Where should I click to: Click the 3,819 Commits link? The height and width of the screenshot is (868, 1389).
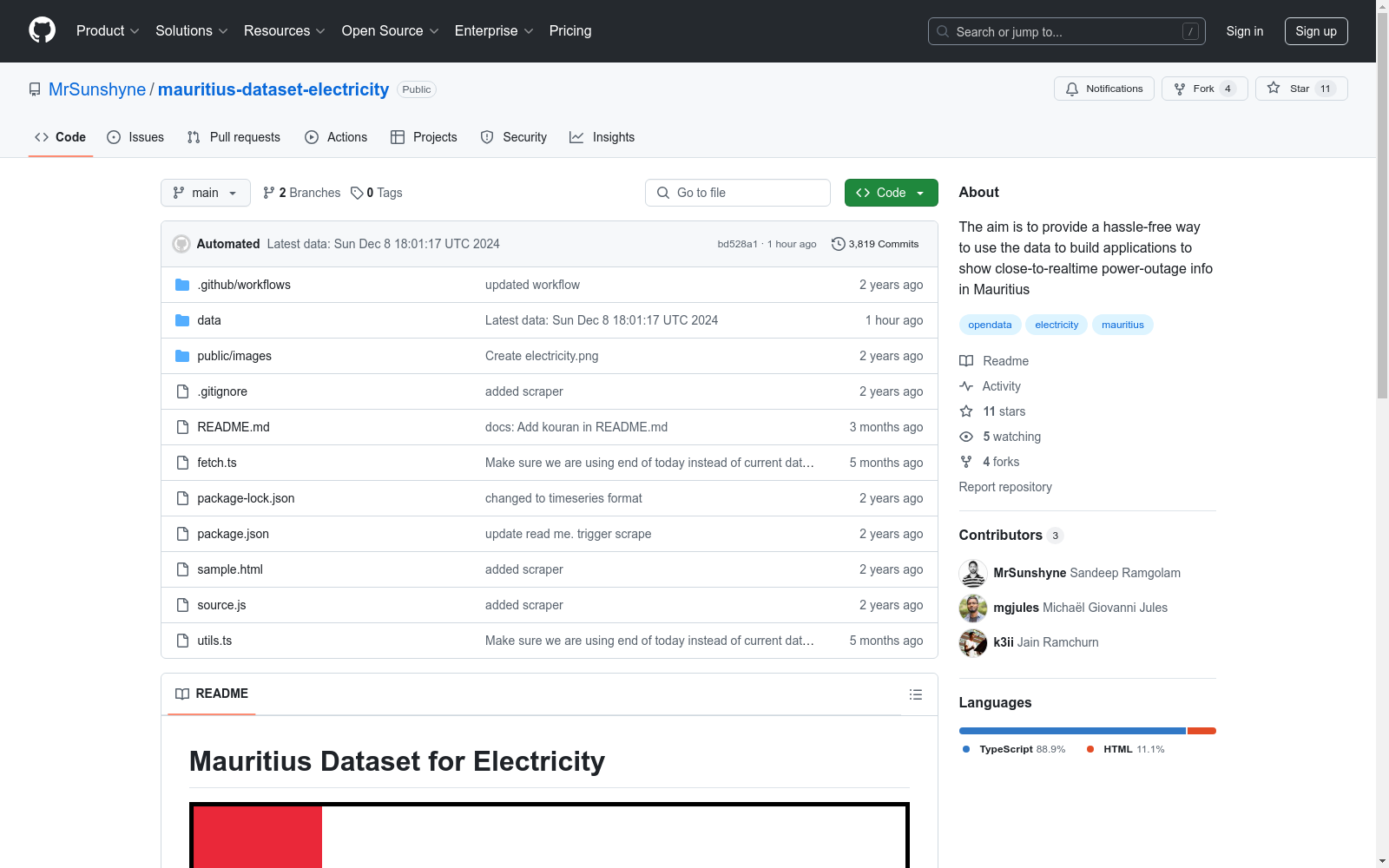[x=875, y=244]
